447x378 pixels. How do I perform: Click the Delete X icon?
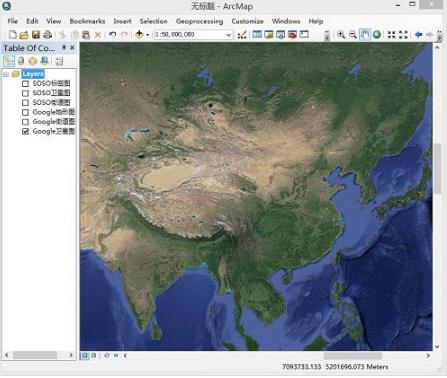pos(98,34)
